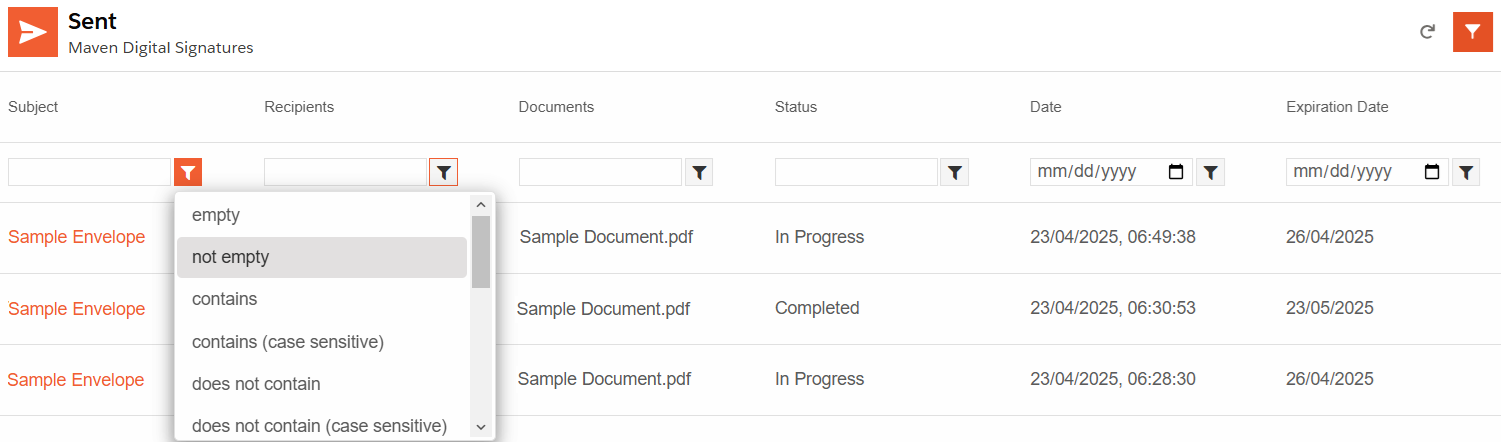Open the Status column filter icon

[955, 172]
